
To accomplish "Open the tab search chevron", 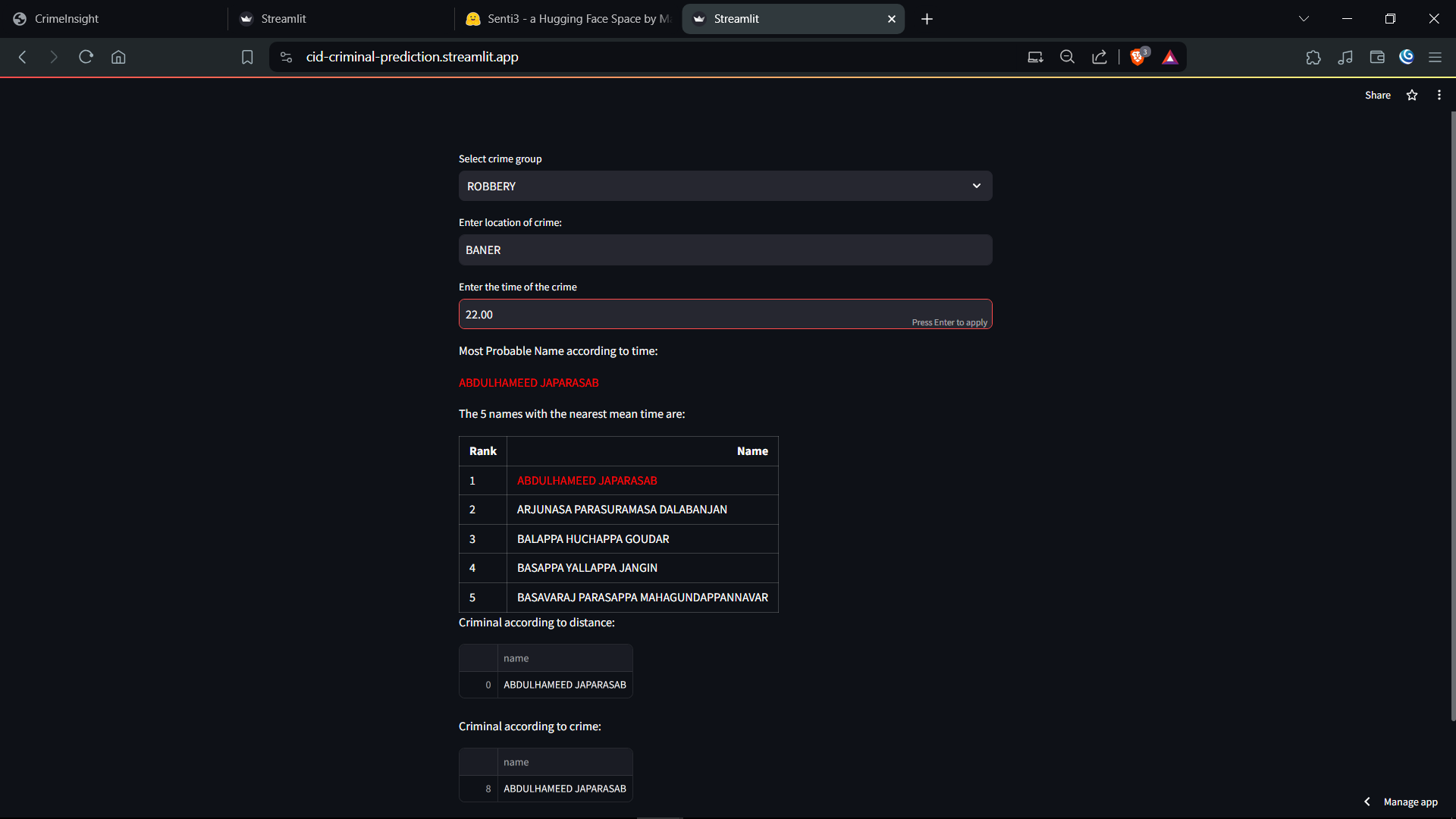I will point(1304,19).
